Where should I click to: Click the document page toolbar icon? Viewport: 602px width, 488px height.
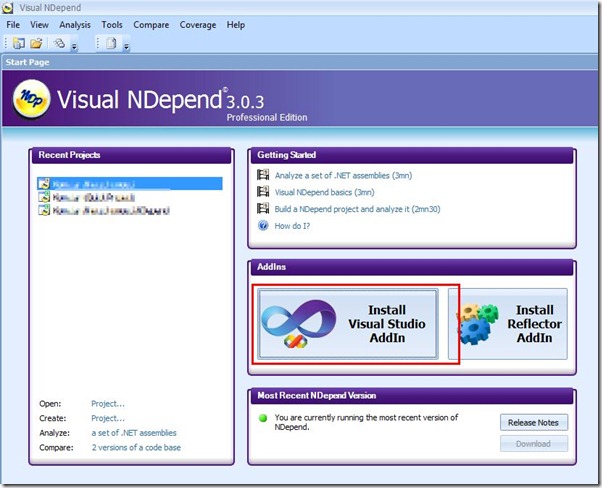(x=111, y=43)
